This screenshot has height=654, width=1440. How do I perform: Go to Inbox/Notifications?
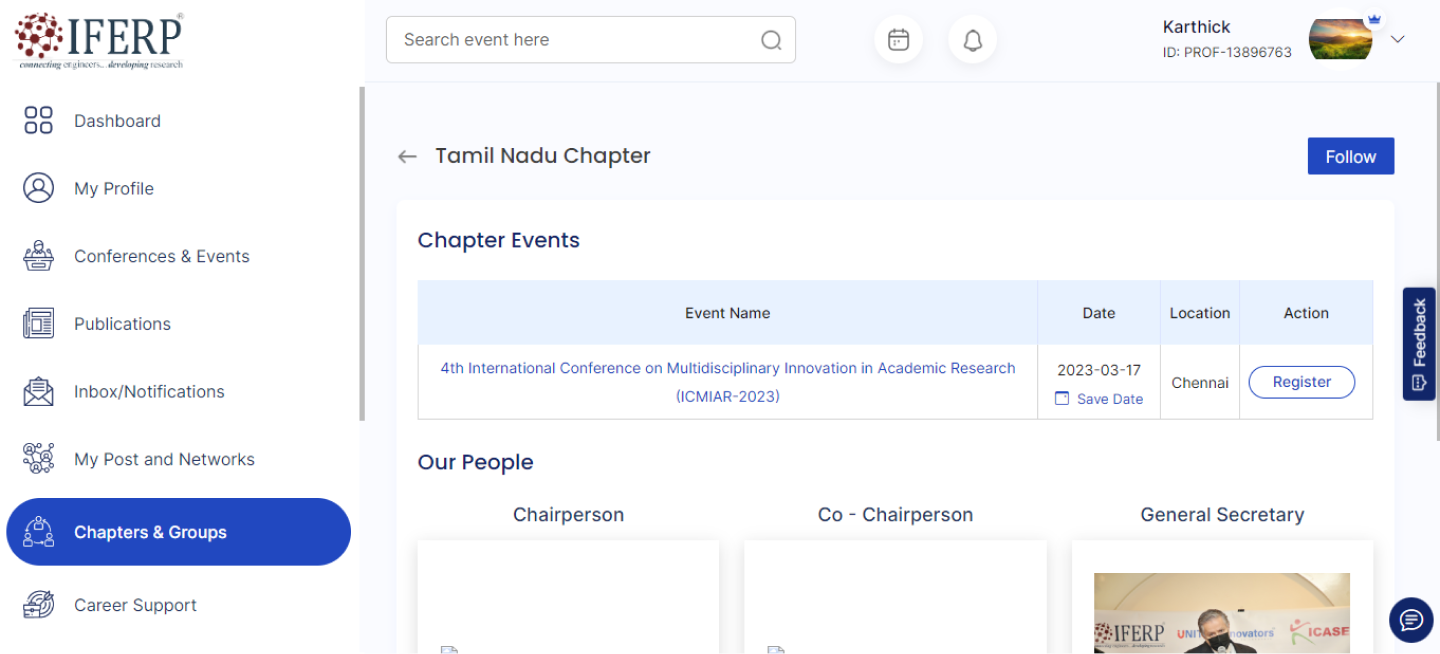click(x=149, y=392)
